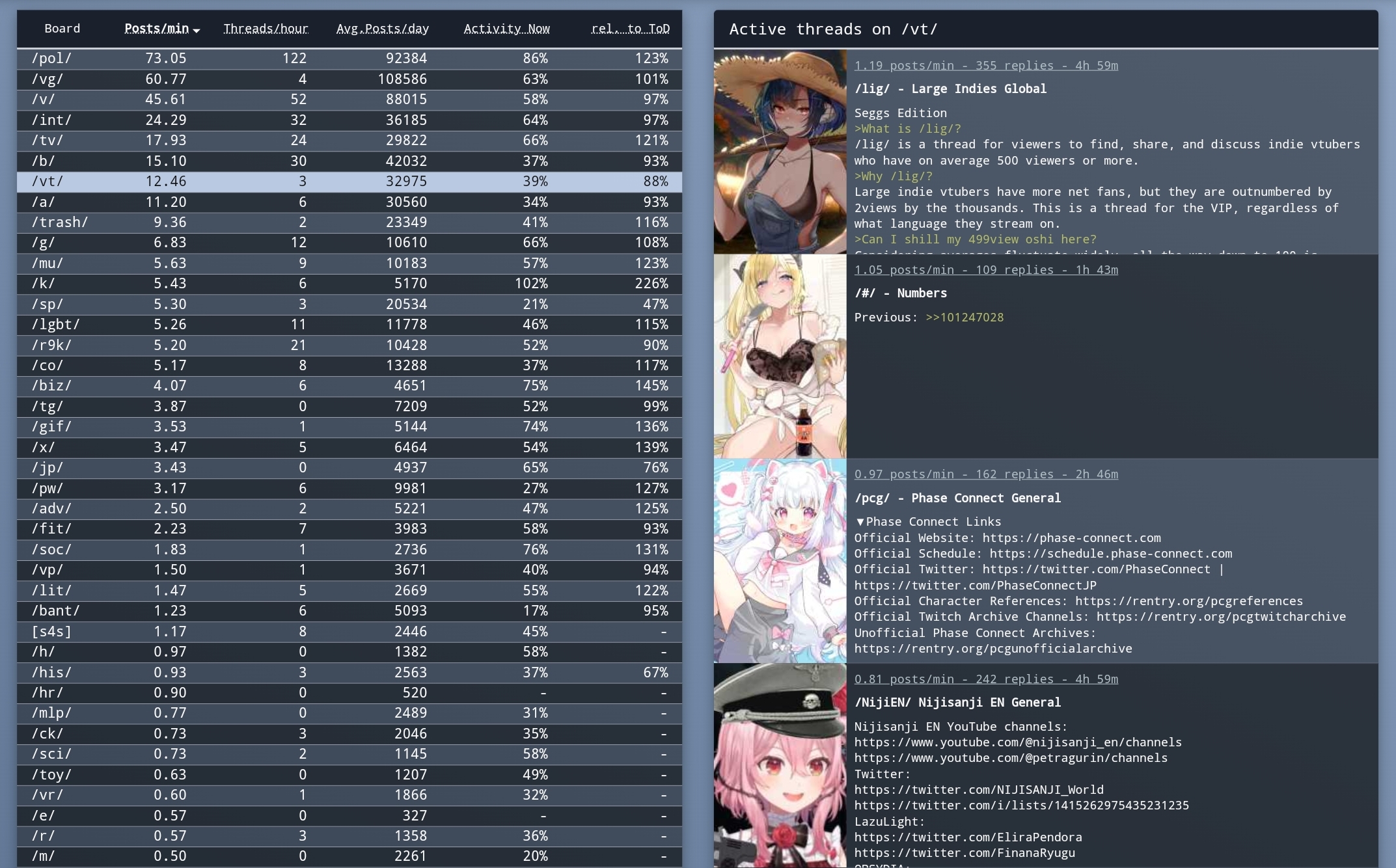Image resolution: width=1396 pixels, height=868 pixels.
Task: Open the /NijiEN/ thread thumbnail
Action: pos(780,766)
